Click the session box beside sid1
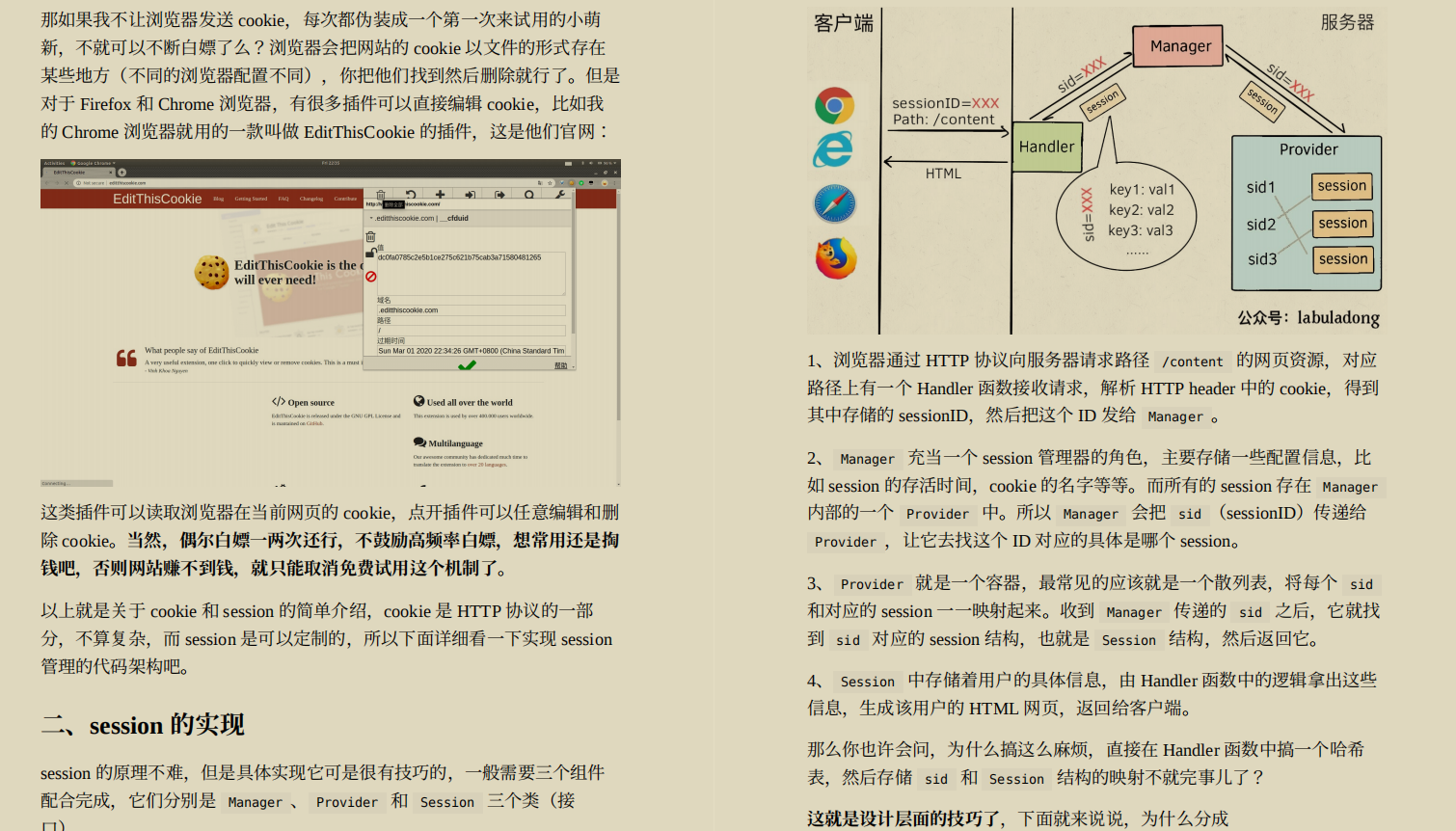The width and height of the screenshot is (1456, 831). click(1342, 186)
